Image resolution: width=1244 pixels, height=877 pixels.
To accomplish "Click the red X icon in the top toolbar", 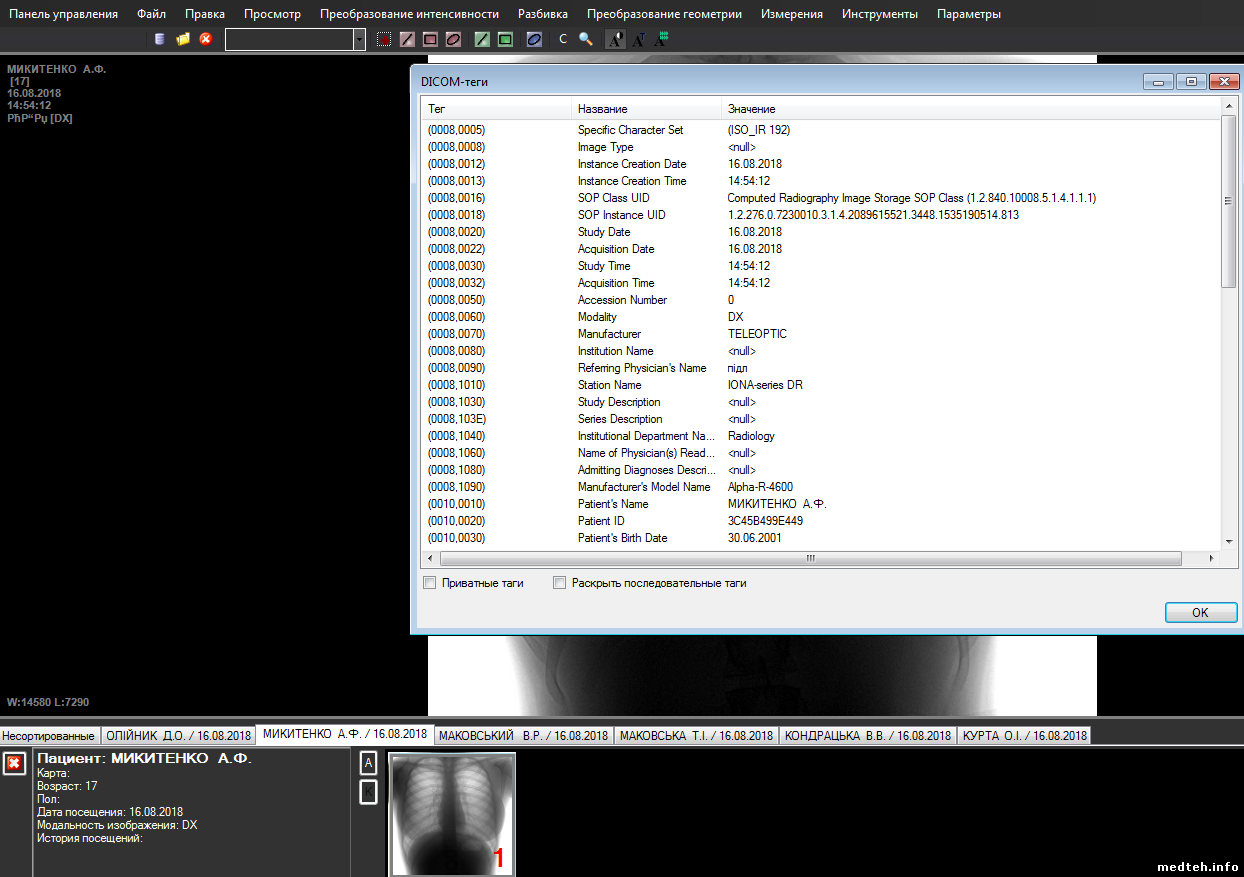I will [x=206, y=39].
